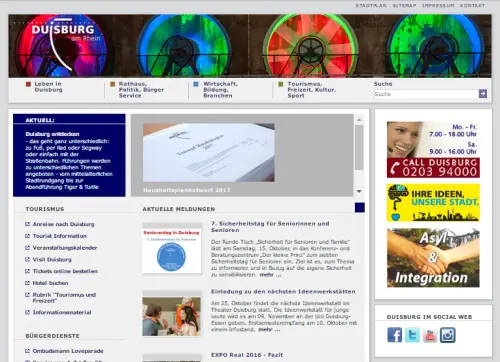Click the external-link icon beside Tickets online bestellen
This screenshot has height=362, width=500.
click(x=27, y=271)
